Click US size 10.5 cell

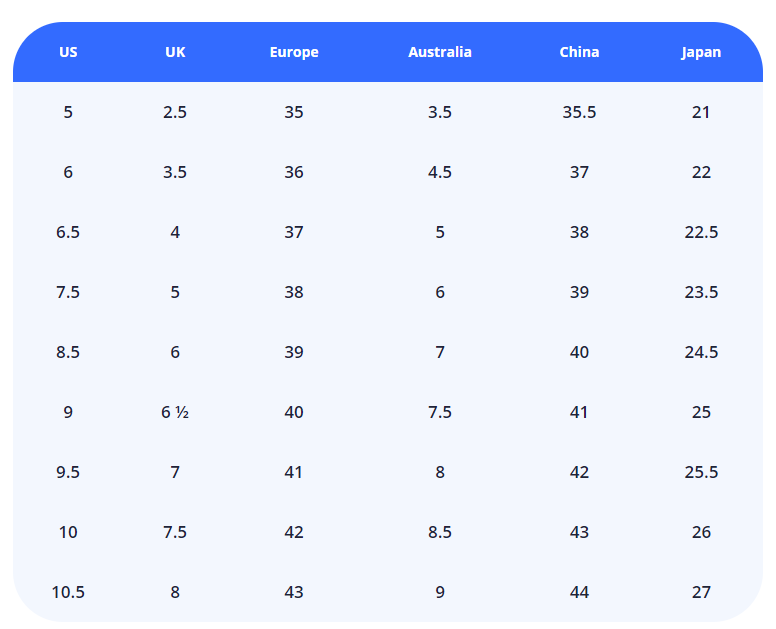point(68,592)
